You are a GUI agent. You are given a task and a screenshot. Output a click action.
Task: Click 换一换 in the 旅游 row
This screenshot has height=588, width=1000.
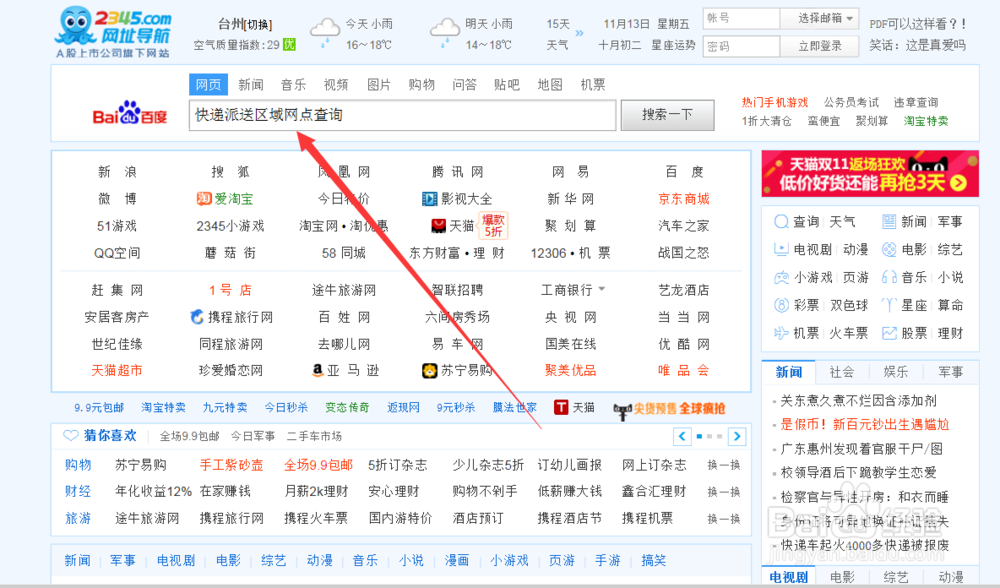[x=724, y=518]
